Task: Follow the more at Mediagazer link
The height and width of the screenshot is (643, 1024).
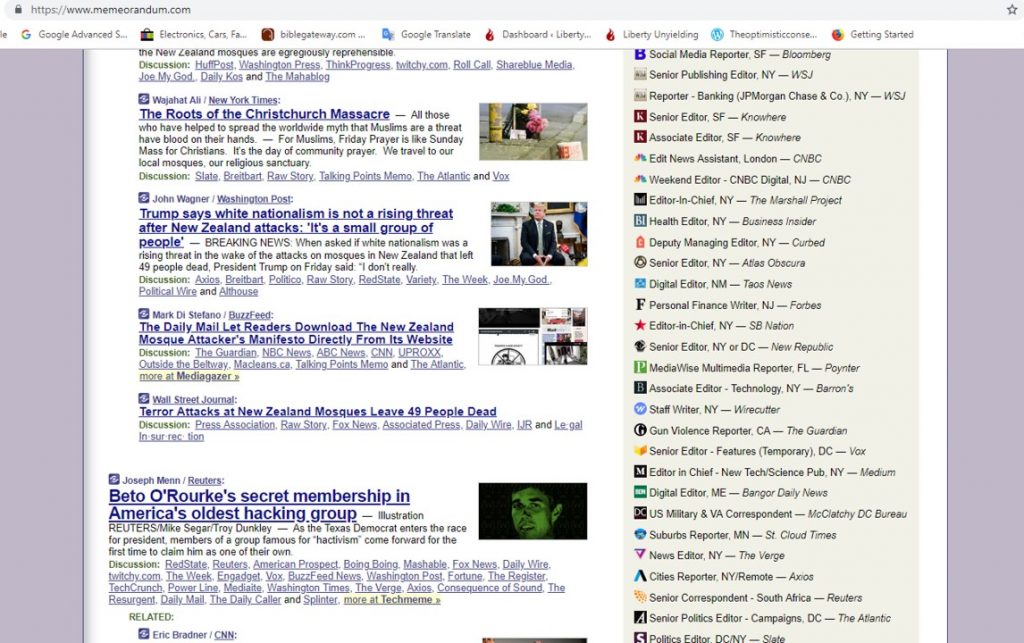Action: tap(189, 377)
